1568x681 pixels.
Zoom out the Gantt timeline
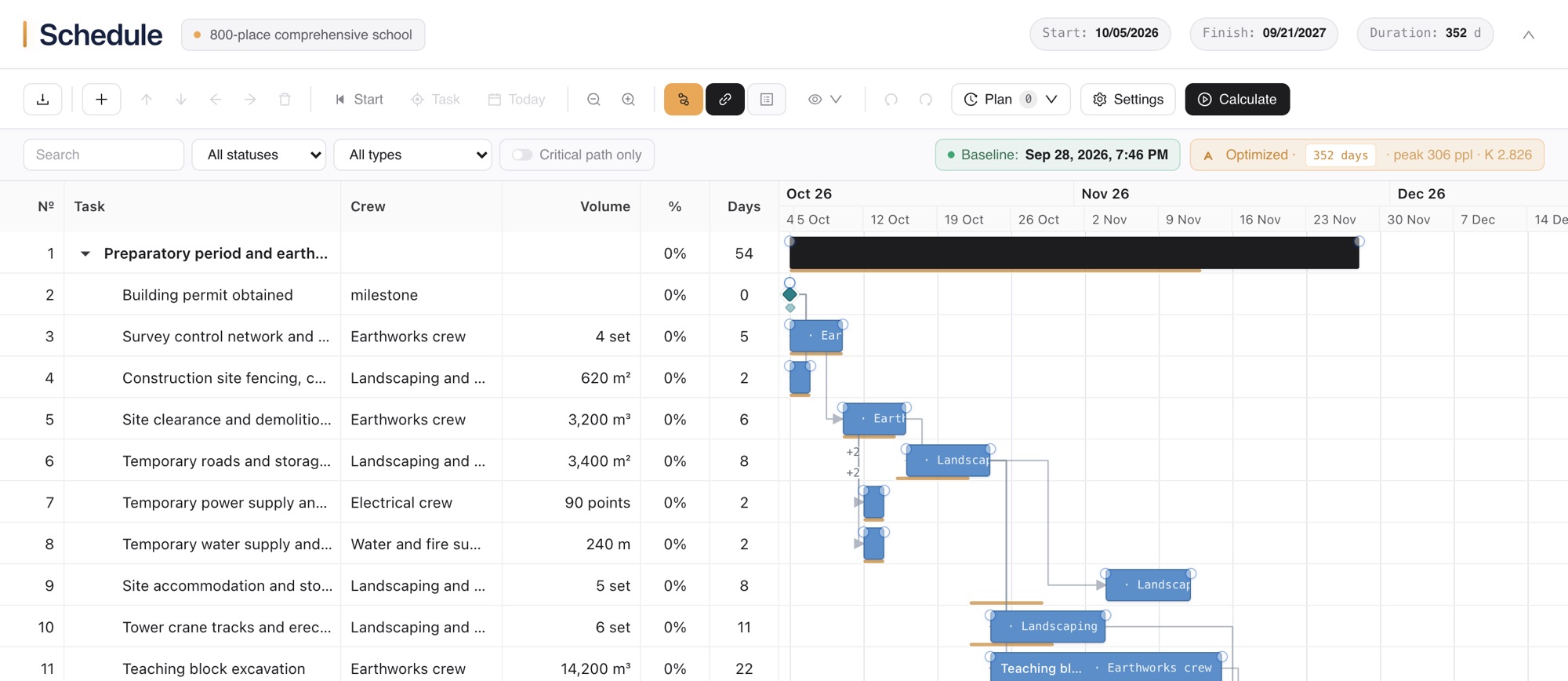coord(593,100)
